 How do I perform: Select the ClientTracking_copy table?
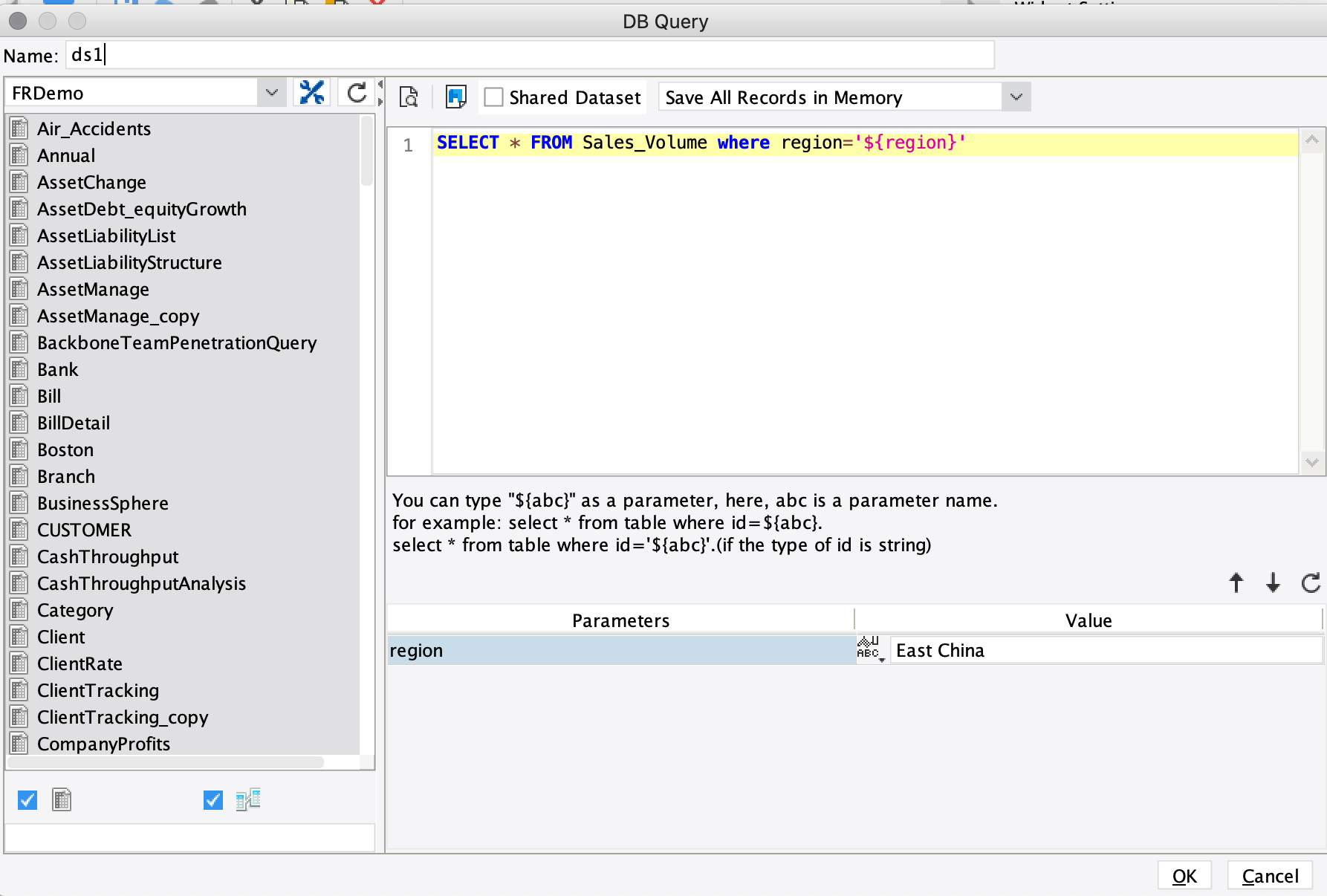point(123,717)
